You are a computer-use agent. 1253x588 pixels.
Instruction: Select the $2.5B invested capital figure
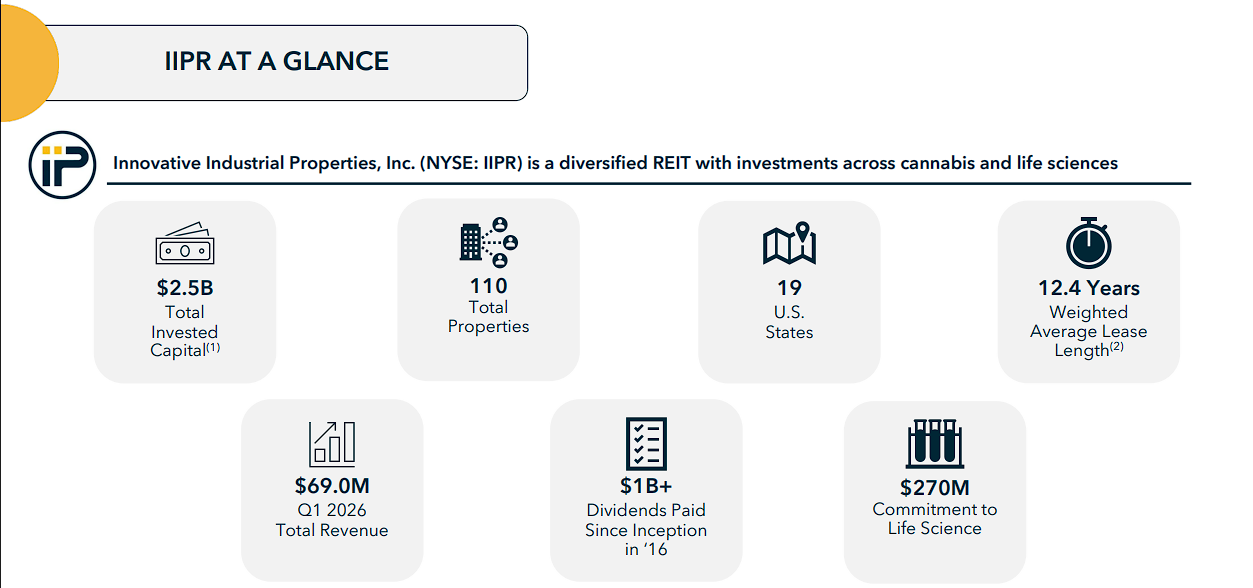pyautogui.click(x=185, y=289)
